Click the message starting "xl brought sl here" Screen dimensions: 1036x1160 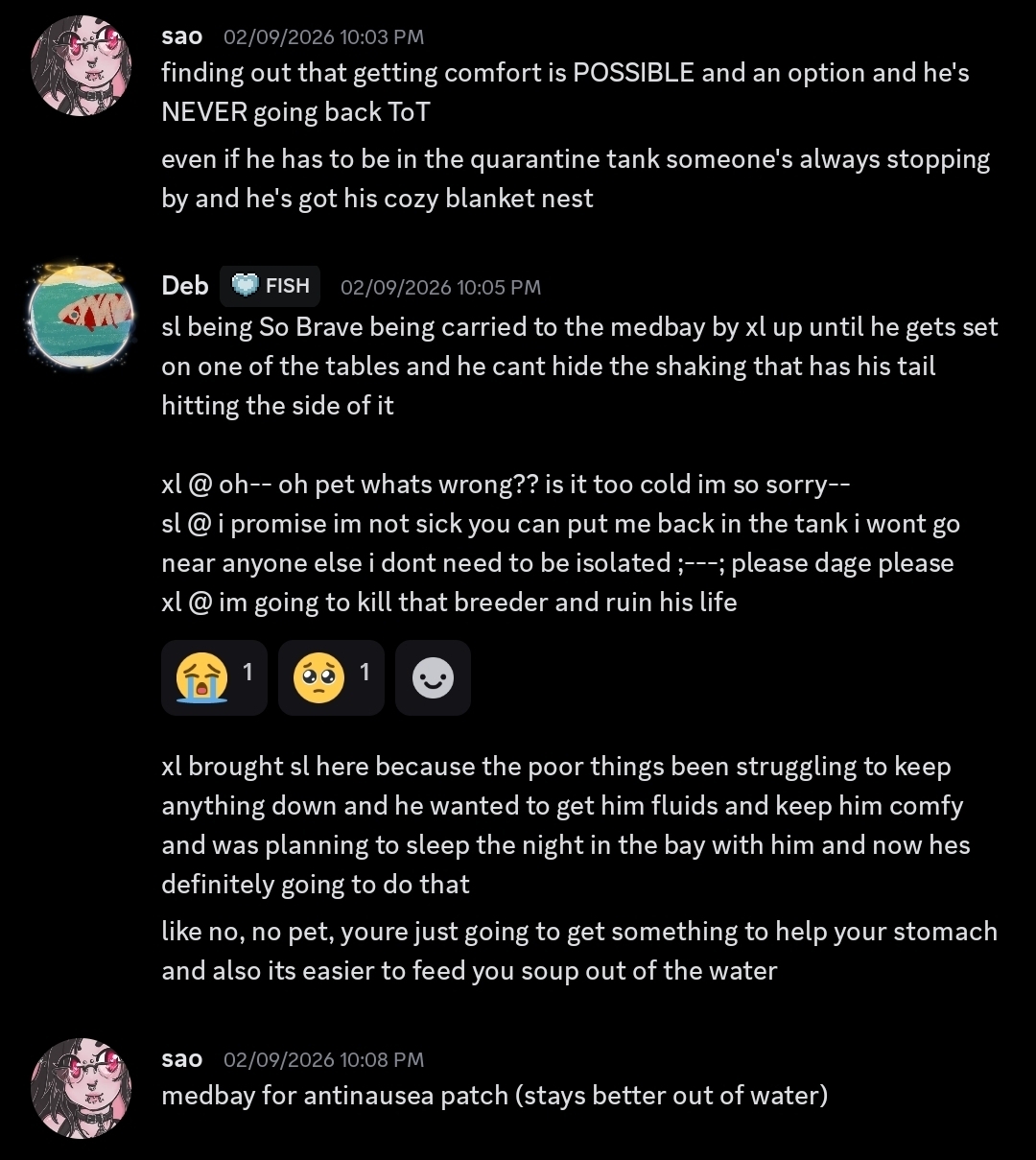tap(565, 825)
